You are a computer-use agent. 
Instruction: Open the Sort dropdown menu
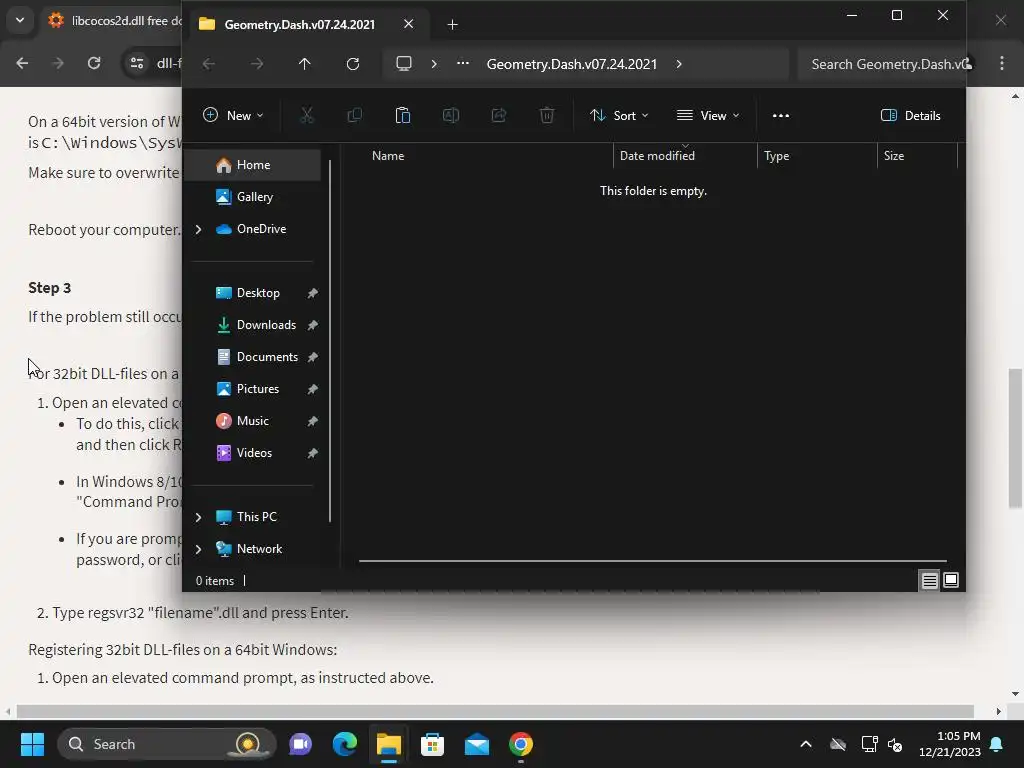pos(619,116)
